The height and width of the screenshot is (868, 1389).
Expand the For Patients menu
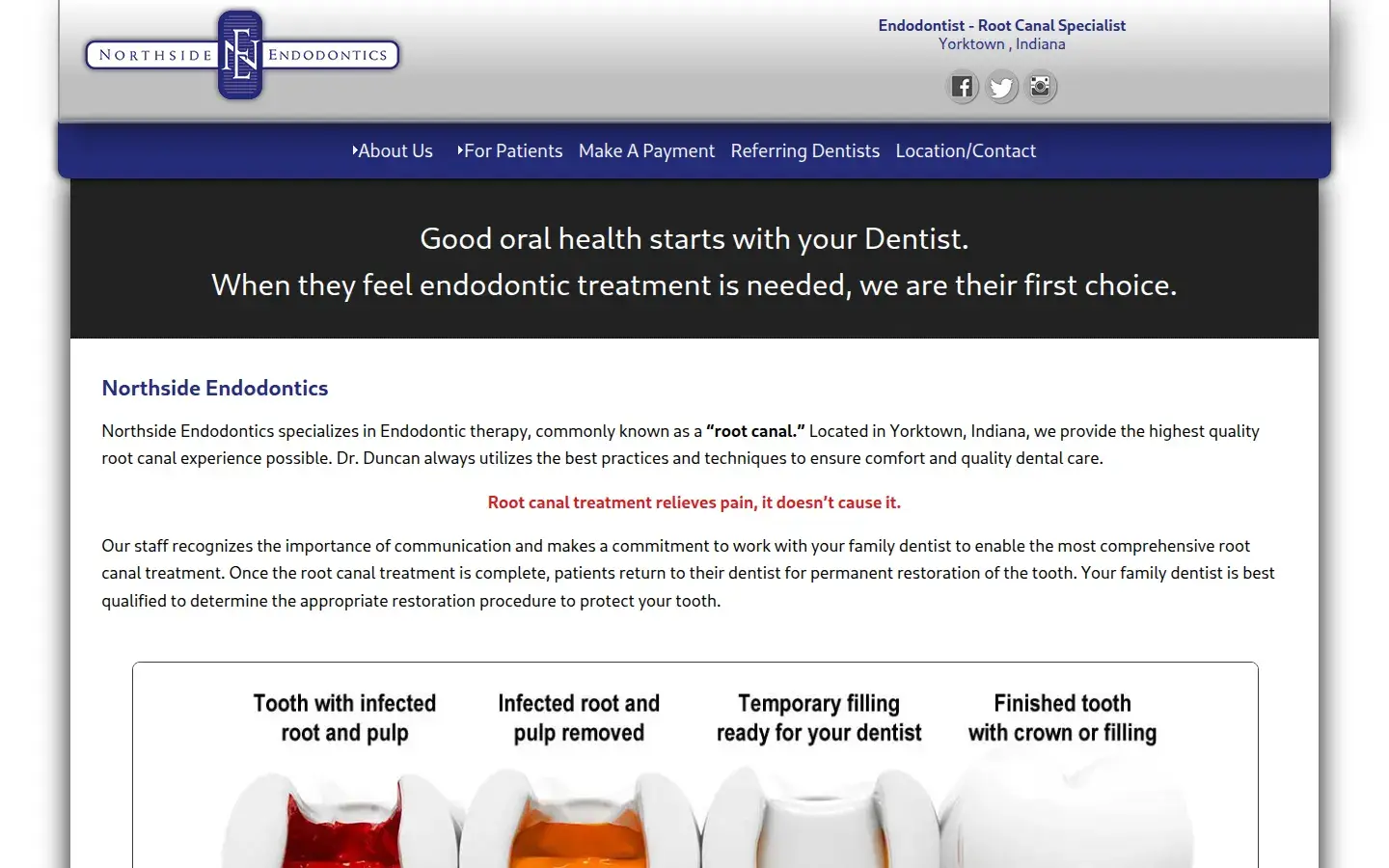click(509, 150)
